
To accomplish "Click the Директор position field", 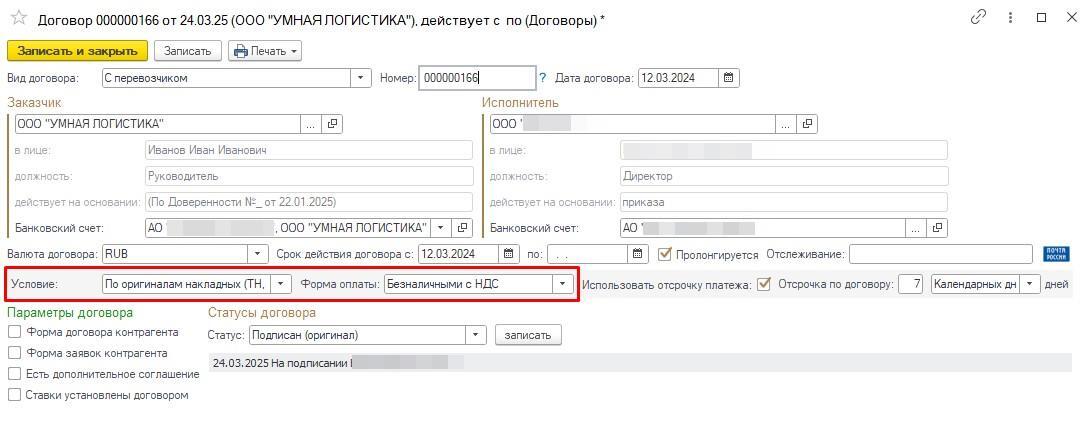I will [784, 176].
